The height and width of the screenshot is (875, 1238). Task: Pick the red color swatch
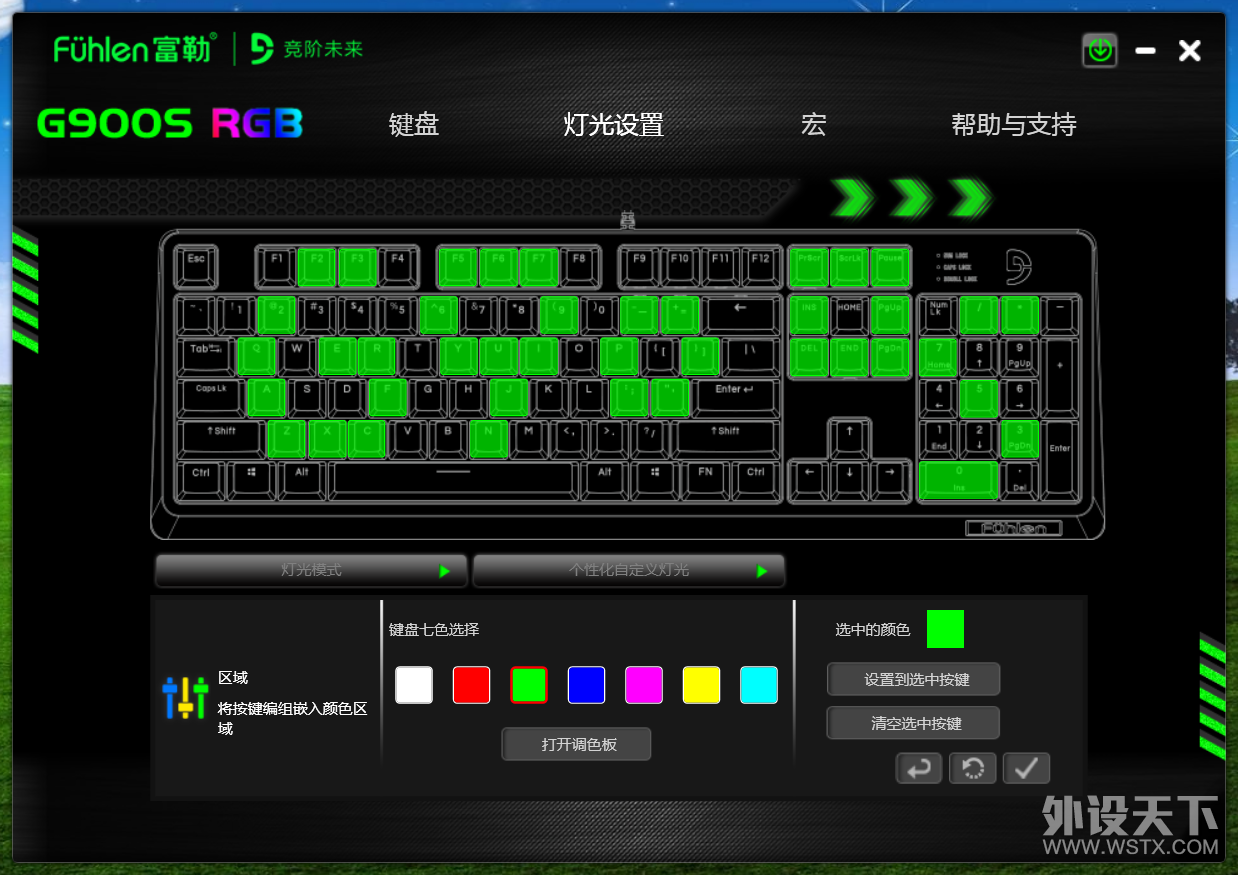click(472, 685)
